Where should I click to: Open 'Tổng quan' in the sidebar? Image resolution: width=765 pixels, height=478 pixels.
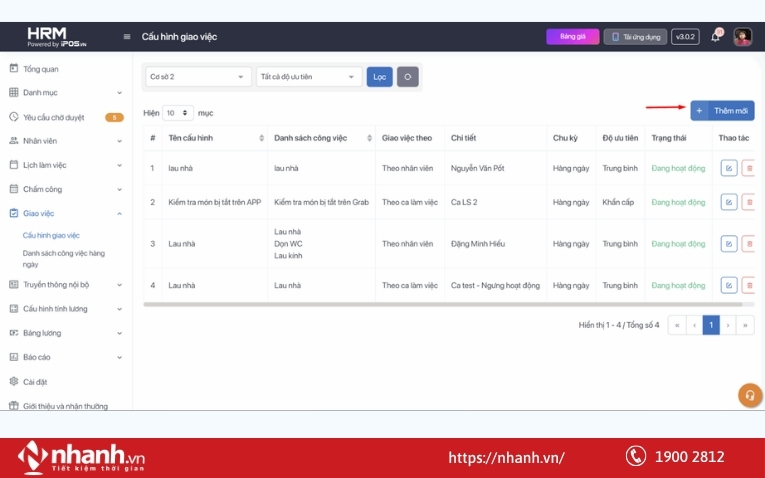click(40, 69)
